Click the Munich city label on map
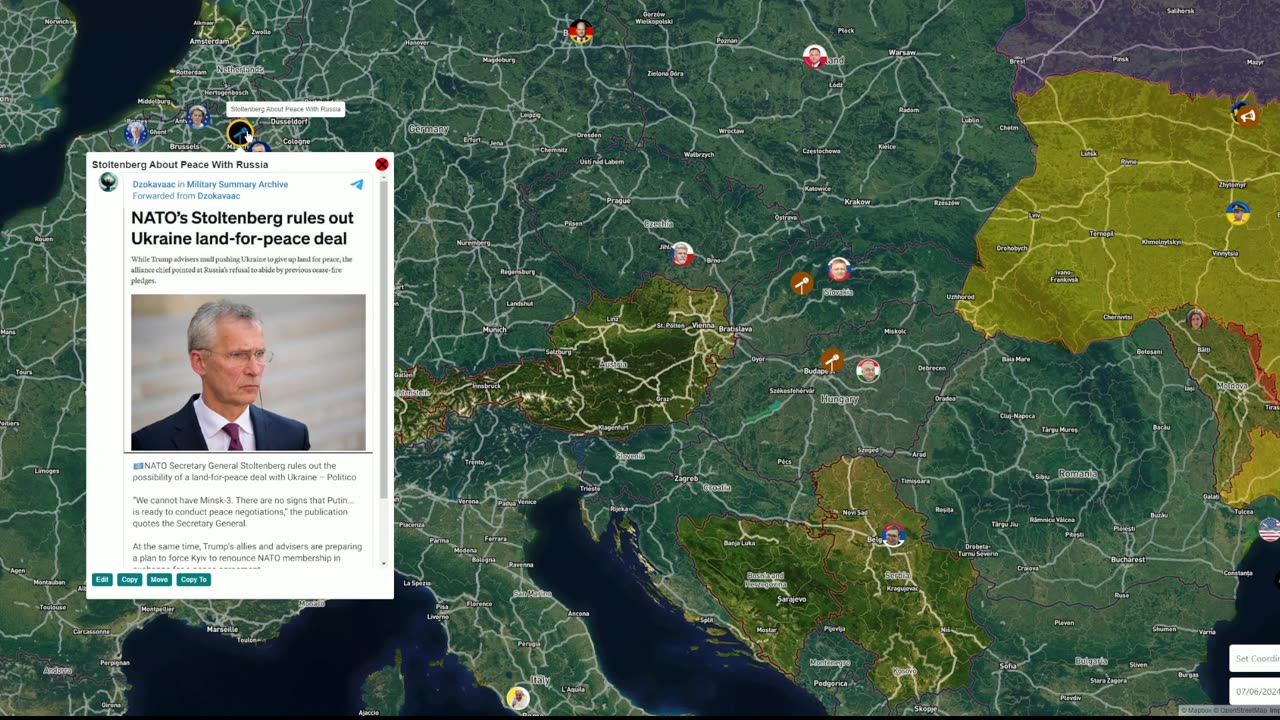1280x720 pixels. pos(494,330)
